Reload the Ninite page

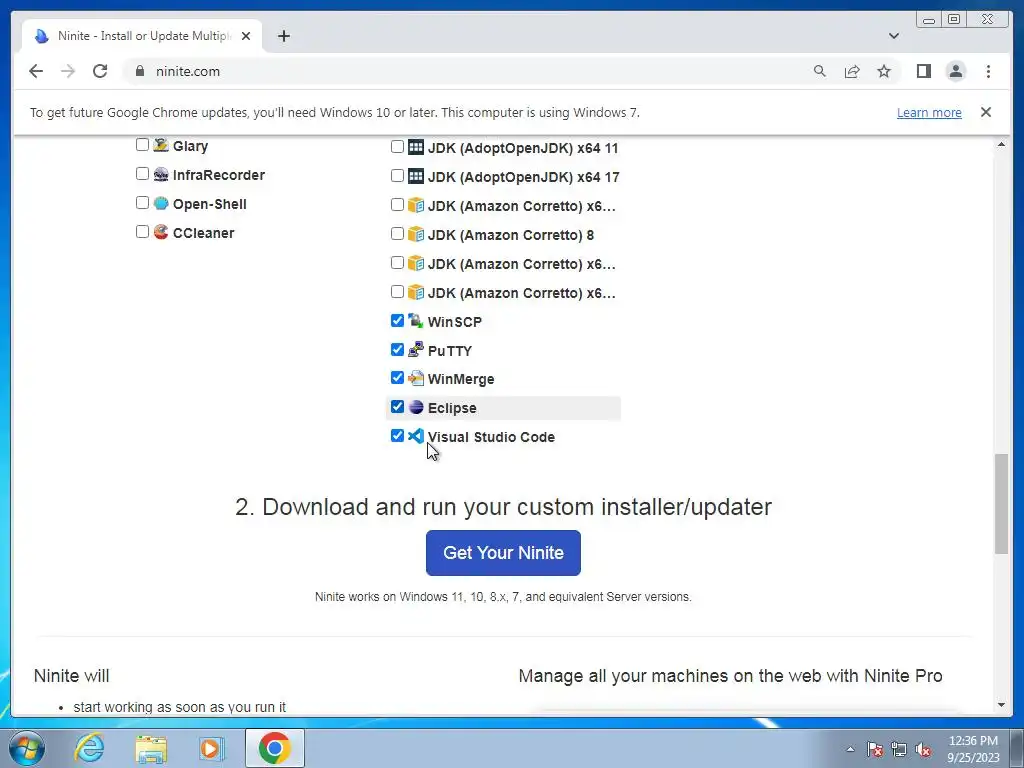[x=100, y=71]
